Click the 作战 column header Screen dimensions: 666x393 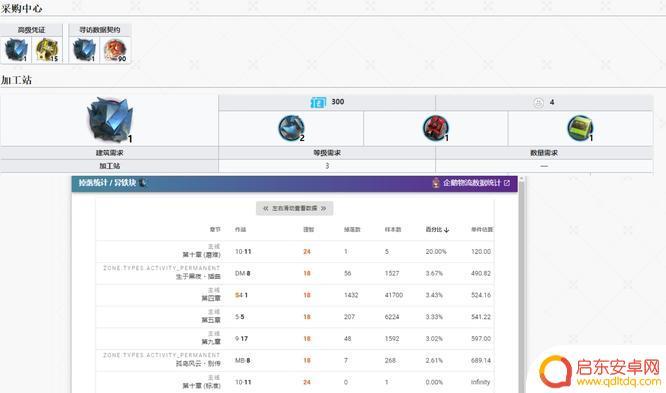240,229
